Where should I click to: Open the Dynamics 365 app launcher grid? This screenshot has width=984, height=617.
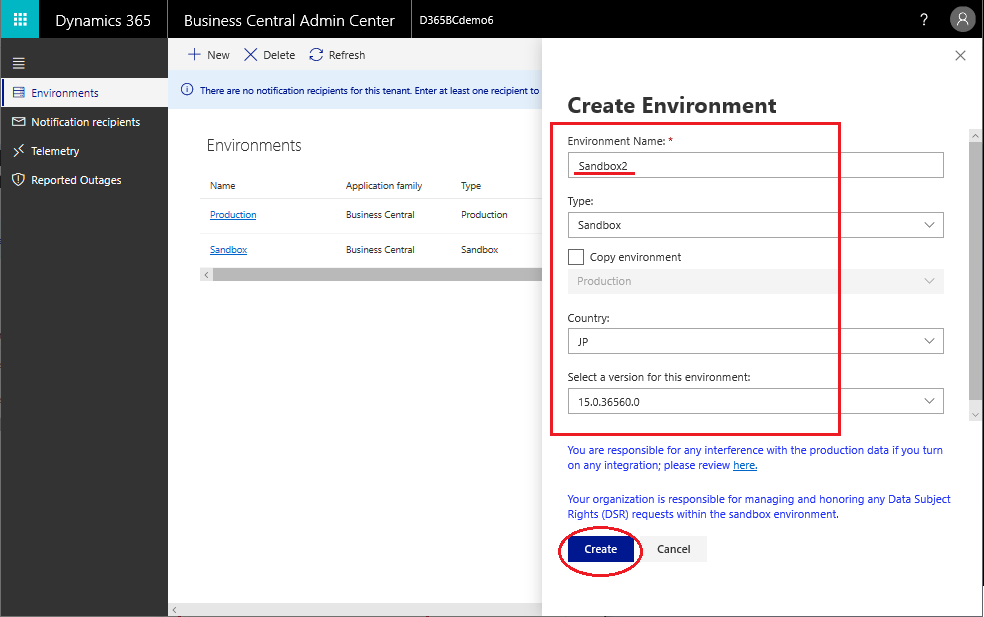[x=19, y=19]
